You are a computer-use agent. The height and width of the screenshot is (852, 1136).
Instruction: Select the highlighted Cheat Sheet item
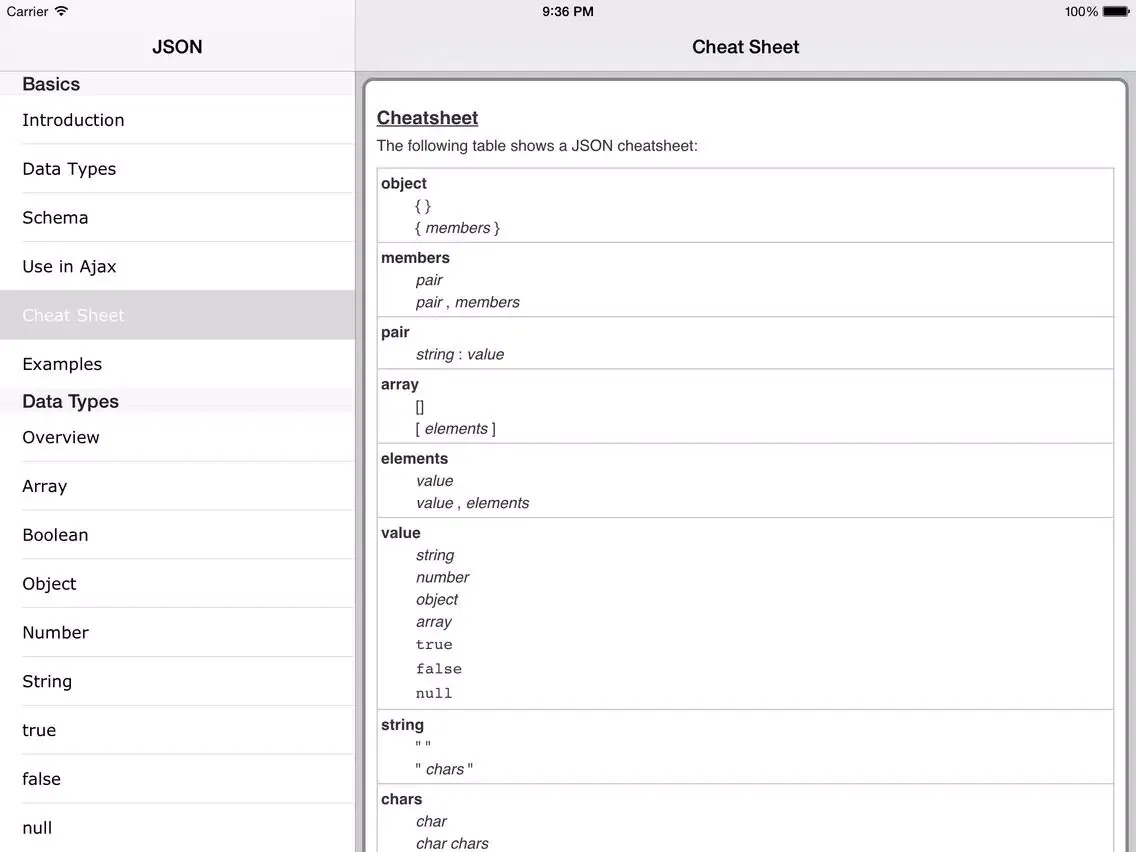[x=178, y=315]
